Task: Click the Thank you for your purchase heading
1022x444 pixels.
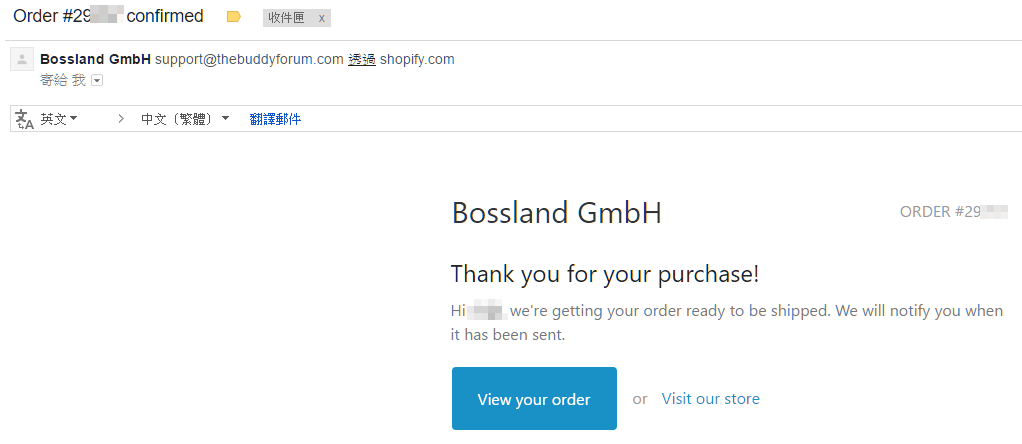Action: [604, 274]
